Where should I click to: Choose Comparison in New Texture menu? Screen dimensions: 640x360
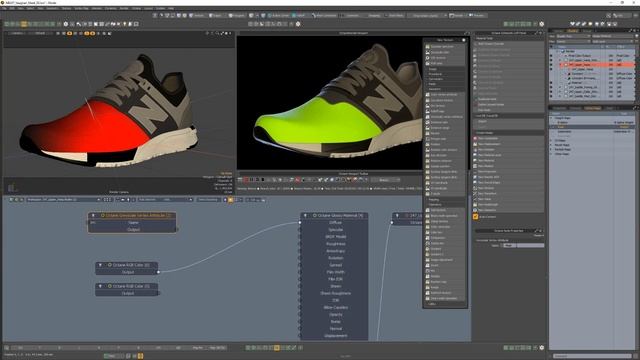point(444,238)
